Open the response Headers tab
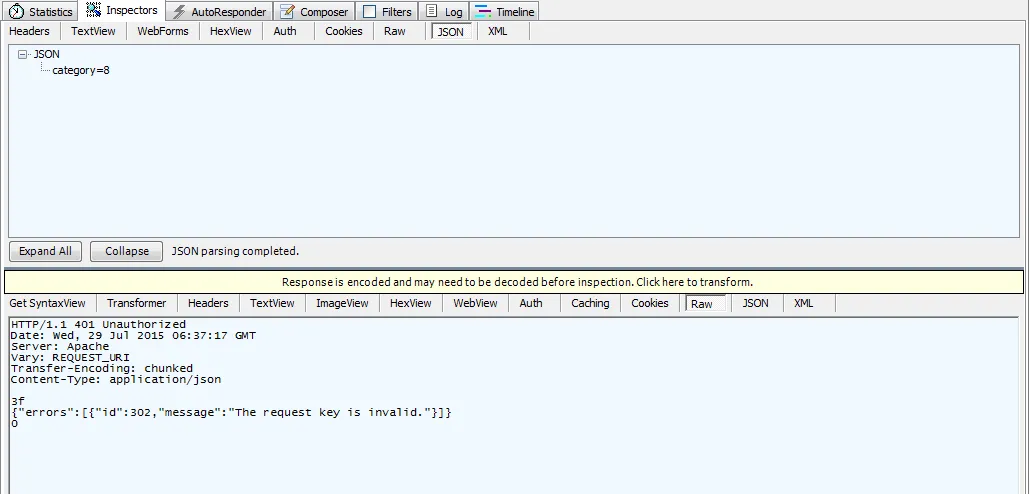The height and width of the screenshot is (494, 1030). (208, 303)
